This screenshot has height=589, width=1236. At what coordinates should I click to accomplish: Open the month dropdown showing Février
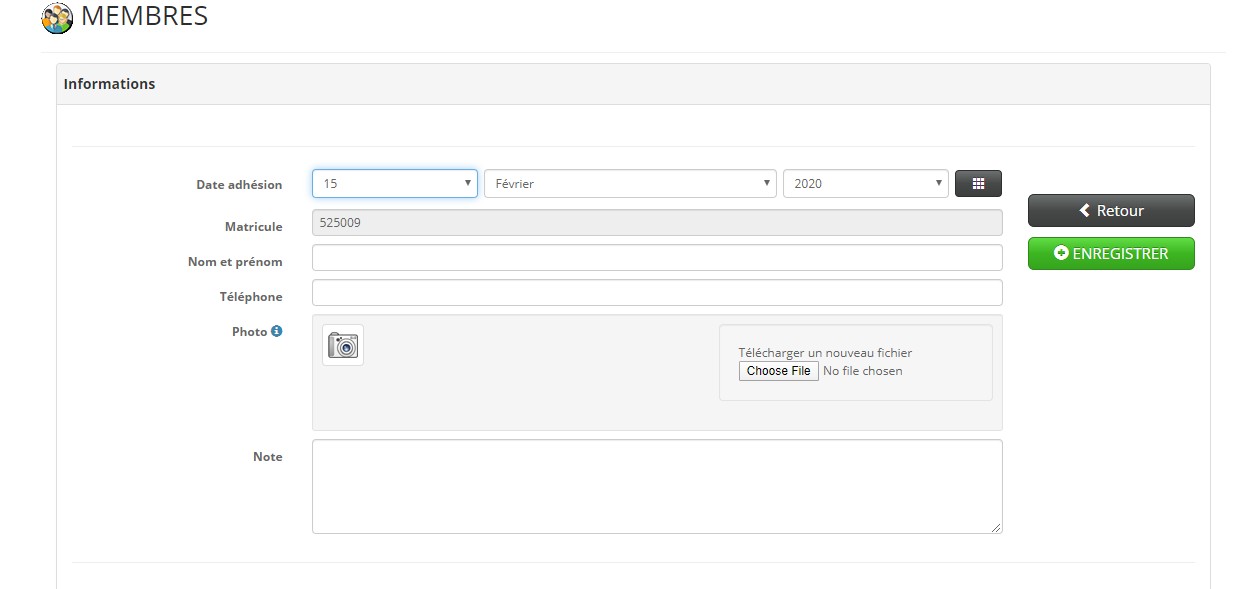tap(630, 184)
